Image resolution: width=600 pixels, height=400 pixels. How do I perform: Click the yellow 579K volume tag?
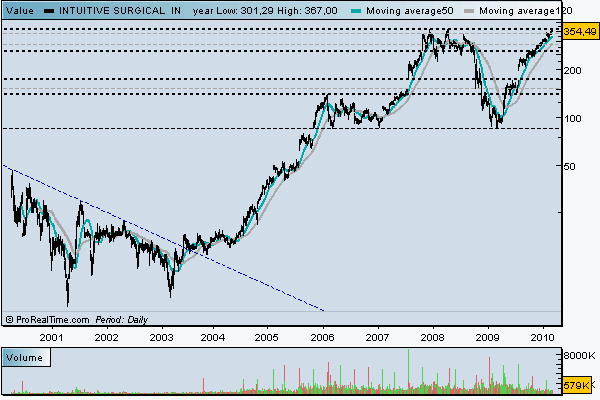[577, 385]
